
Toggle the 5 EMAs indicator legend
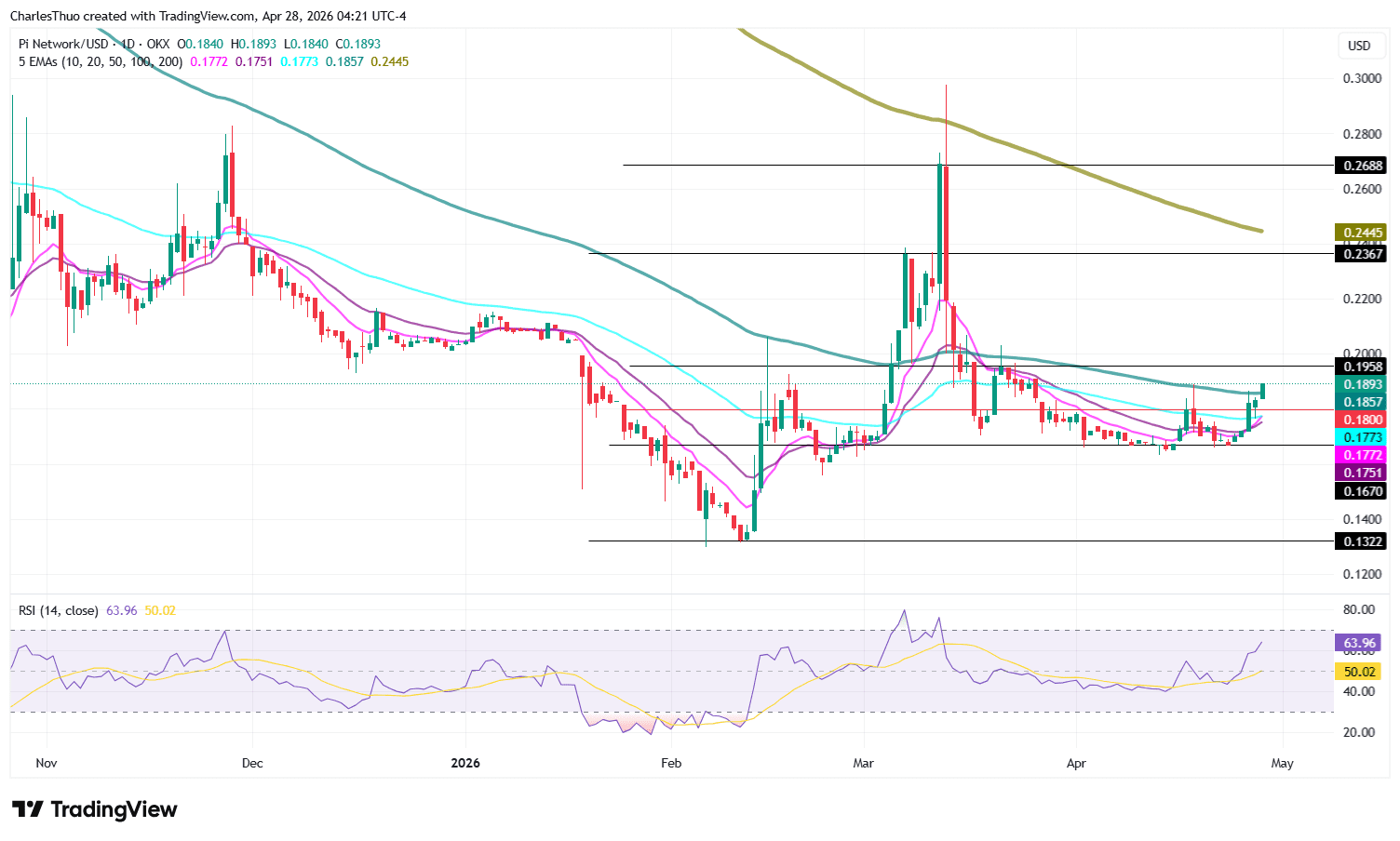coord(100,62)
